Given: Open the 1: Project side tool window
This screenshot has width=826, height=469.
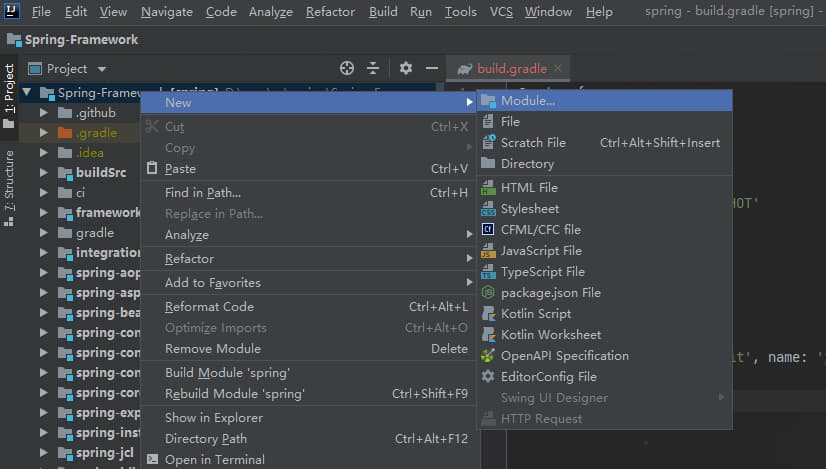Looking at the screenshot, I should click(x=9, y=96).
